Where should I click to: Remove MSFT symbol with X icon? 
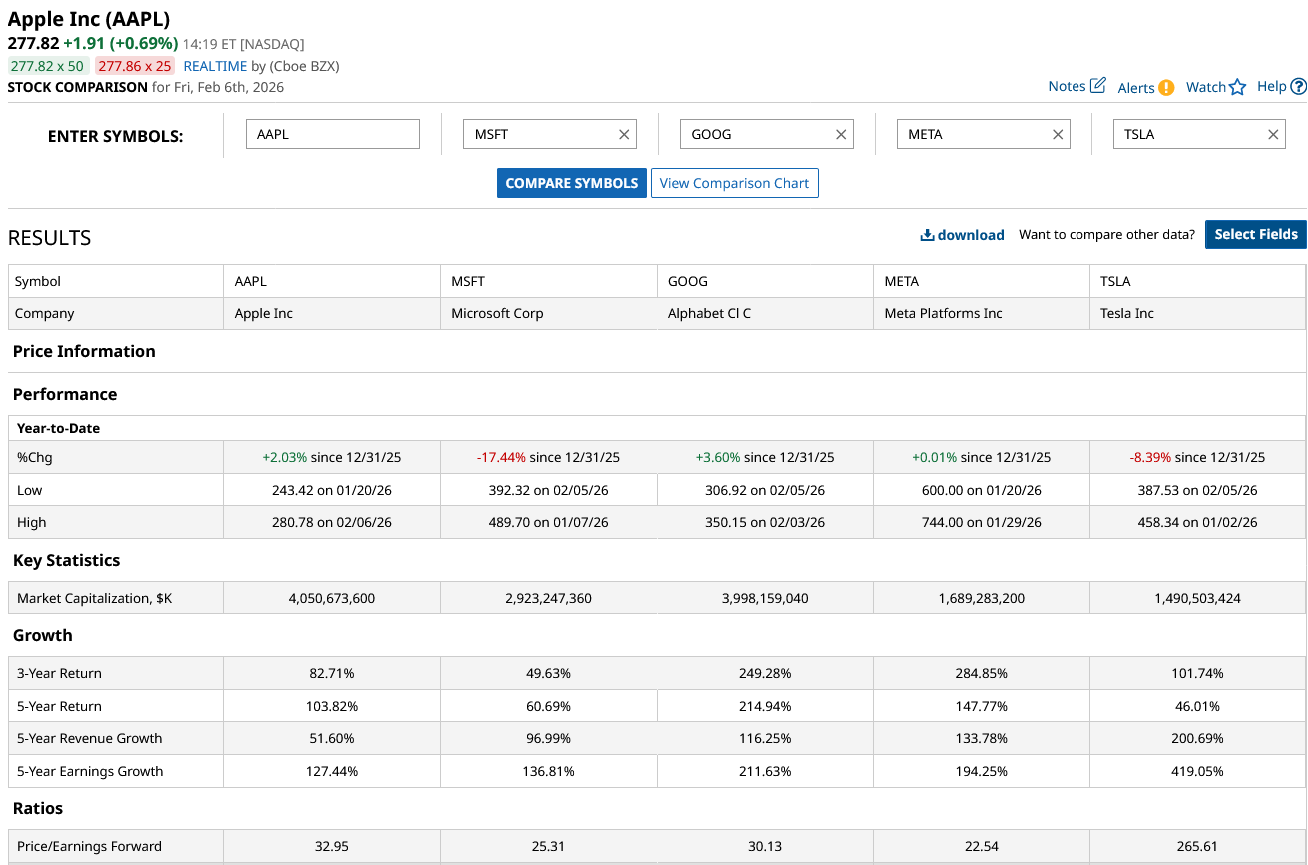(x=624, y=134)
